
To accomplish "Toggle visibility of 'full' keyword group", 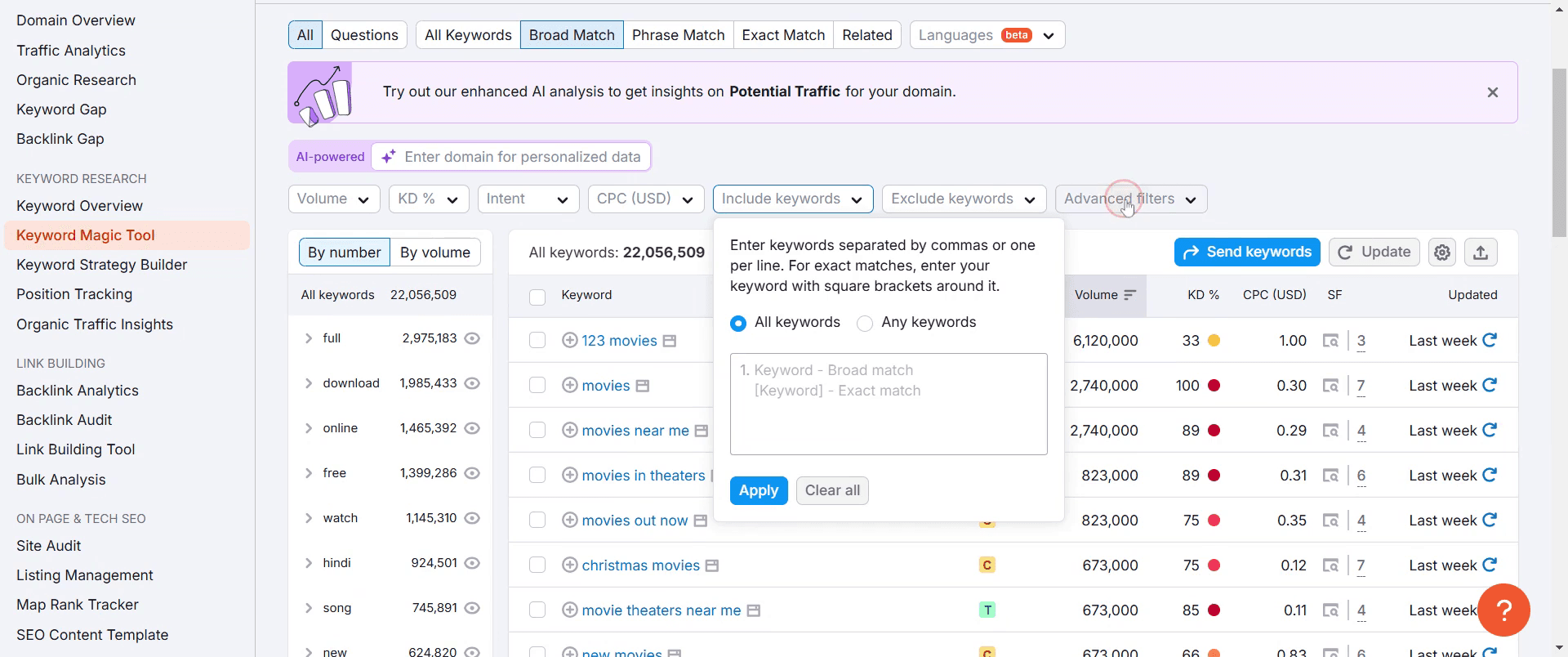I will point(472,338).
